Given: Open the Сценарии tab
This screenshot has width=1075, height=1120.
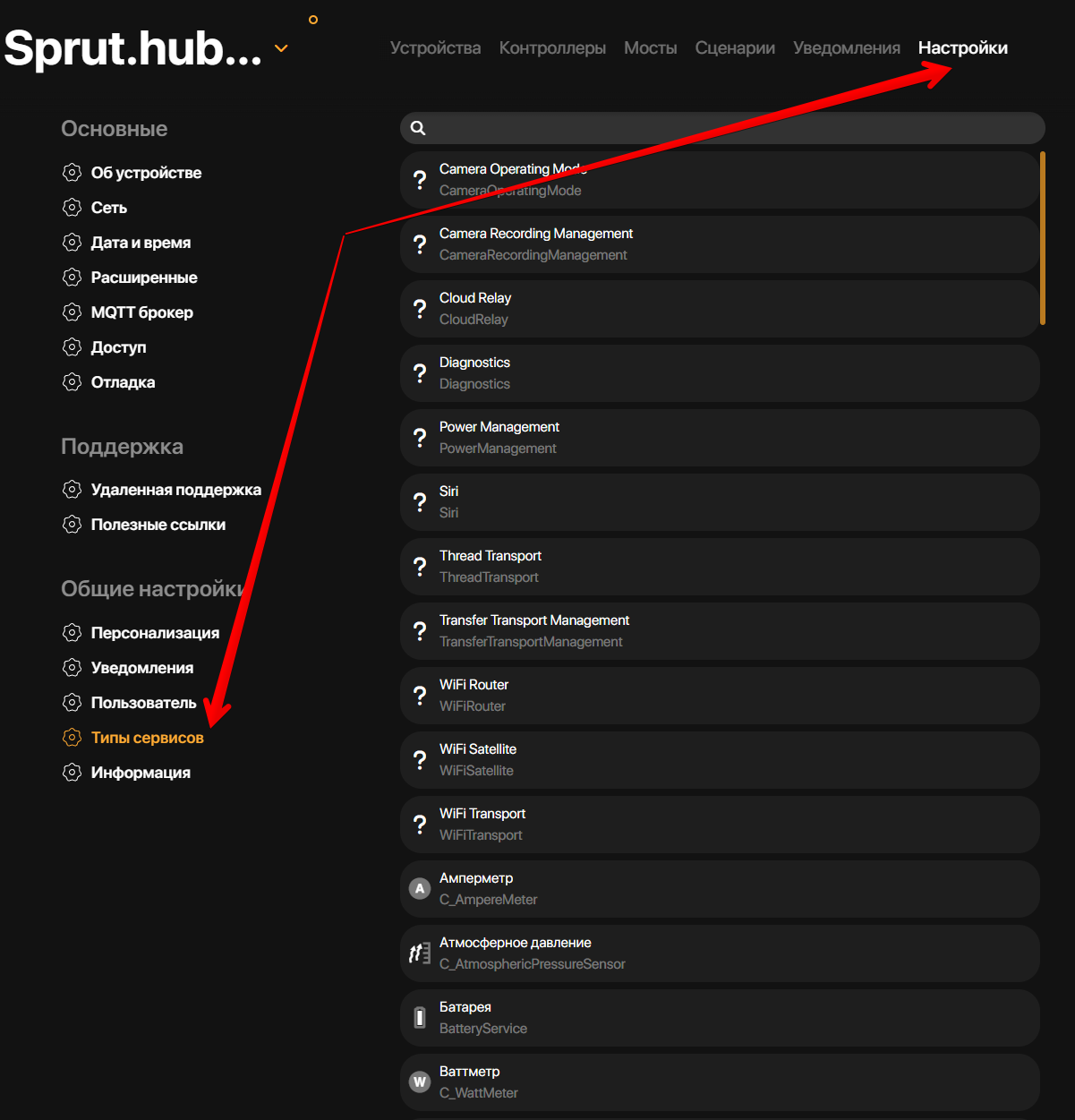Looking at the screenshot, I should point(735,48).
